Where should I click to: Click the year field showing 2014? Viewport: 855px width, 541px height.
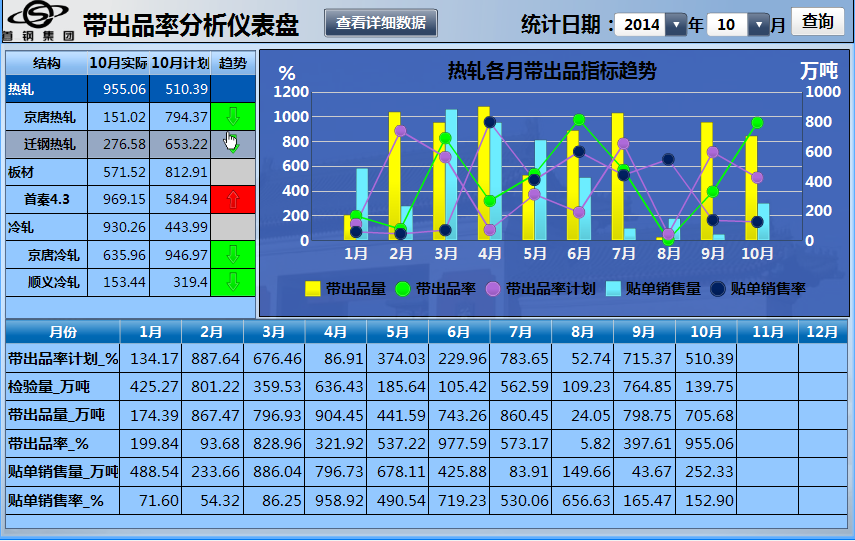641,25
